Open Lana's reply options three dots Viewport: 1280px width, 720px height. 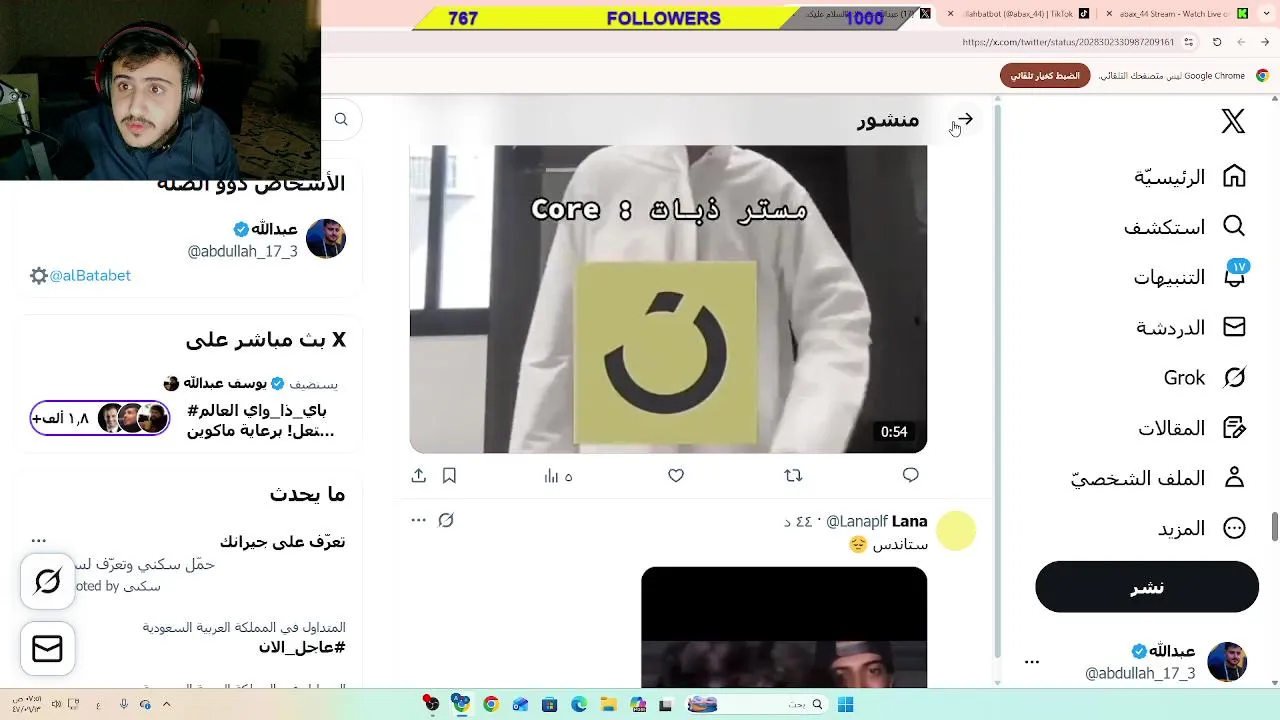[x=418, y=520]
